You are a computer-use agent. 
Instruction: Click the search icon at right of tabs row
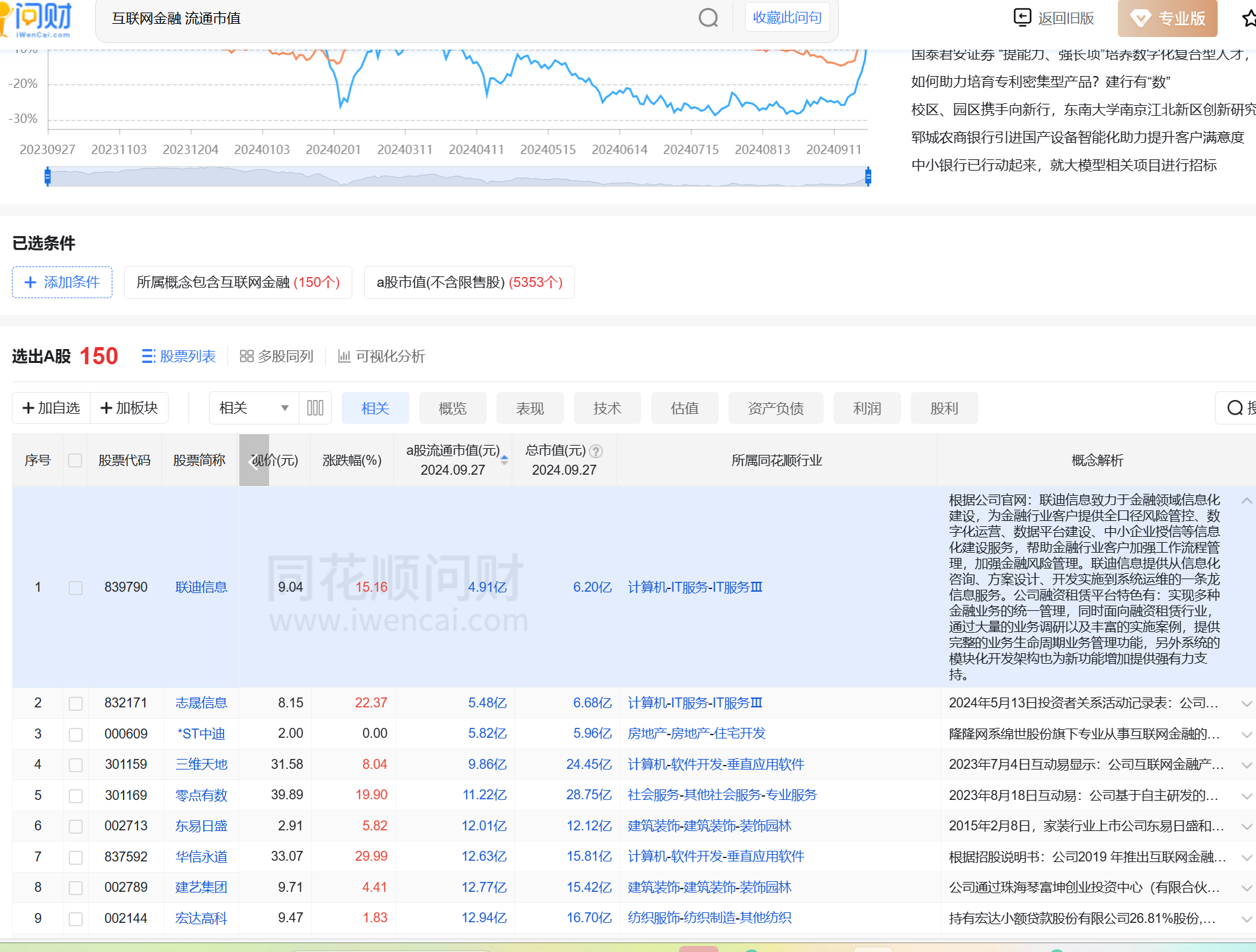click(1235, 408)
